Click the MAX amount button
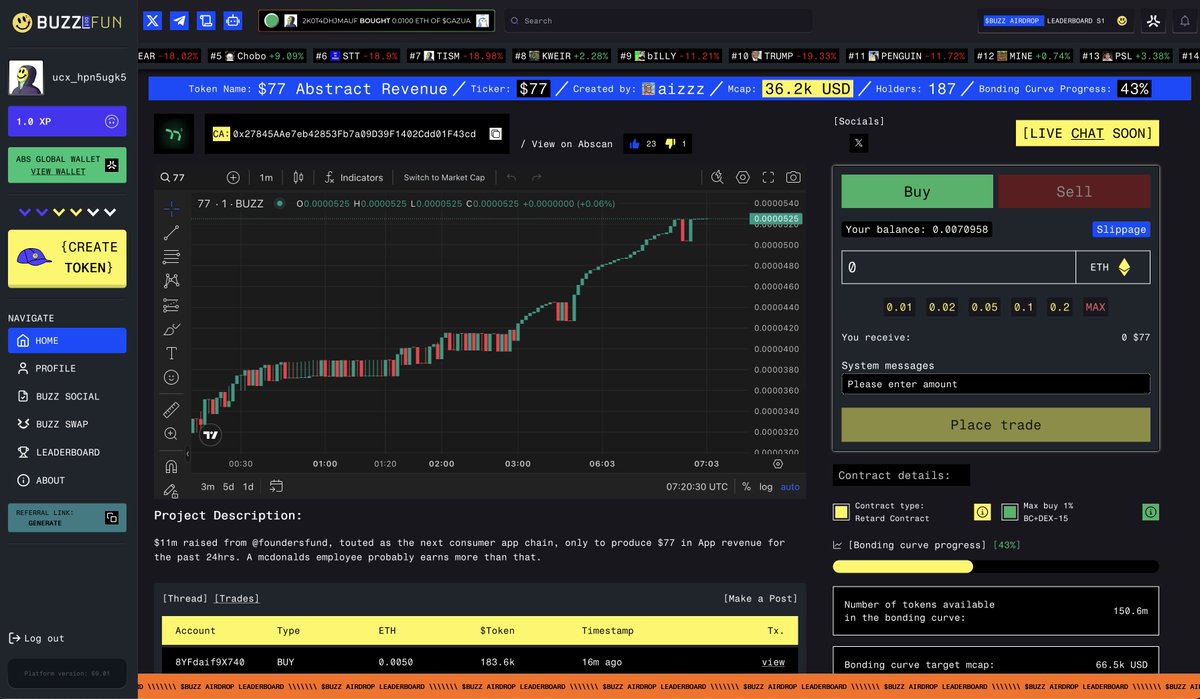1200x699 pixels. pos(1095,307)
